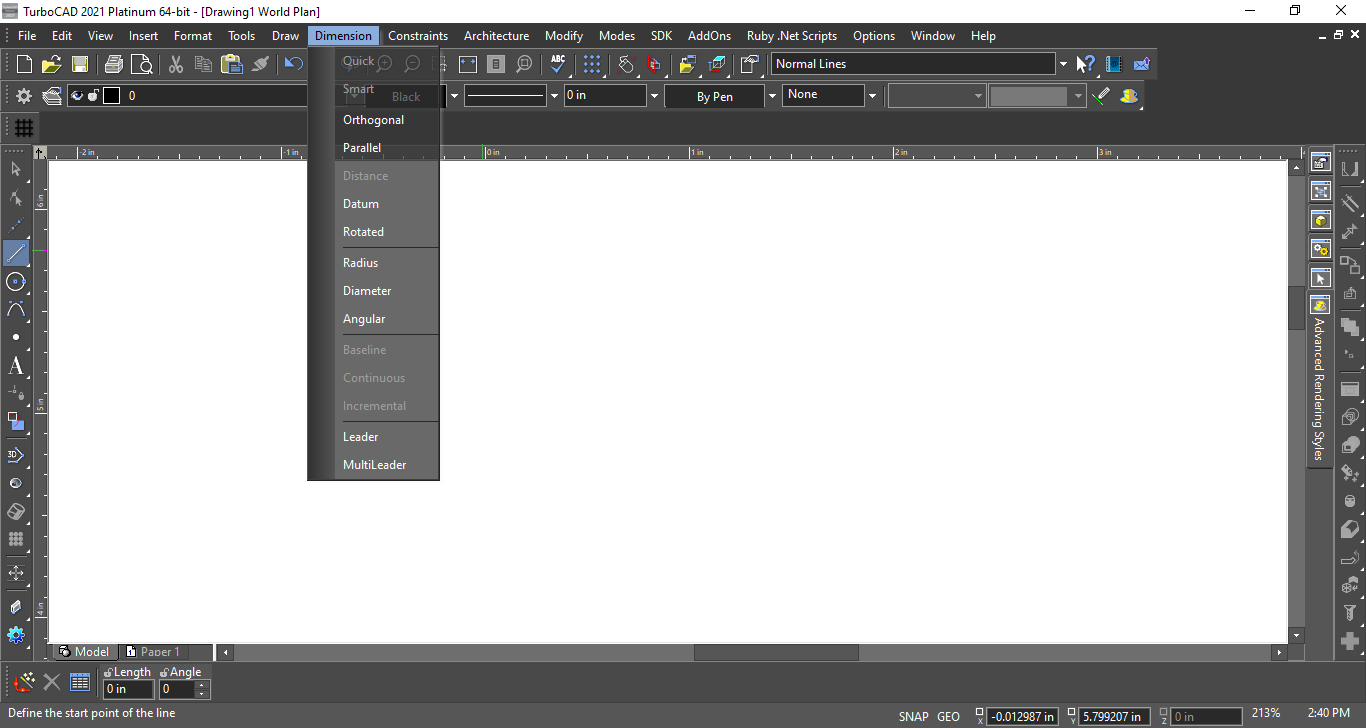Screen dimensions: 1366x728
Task: Toggle the grid display button
Action: pos(24,128)
